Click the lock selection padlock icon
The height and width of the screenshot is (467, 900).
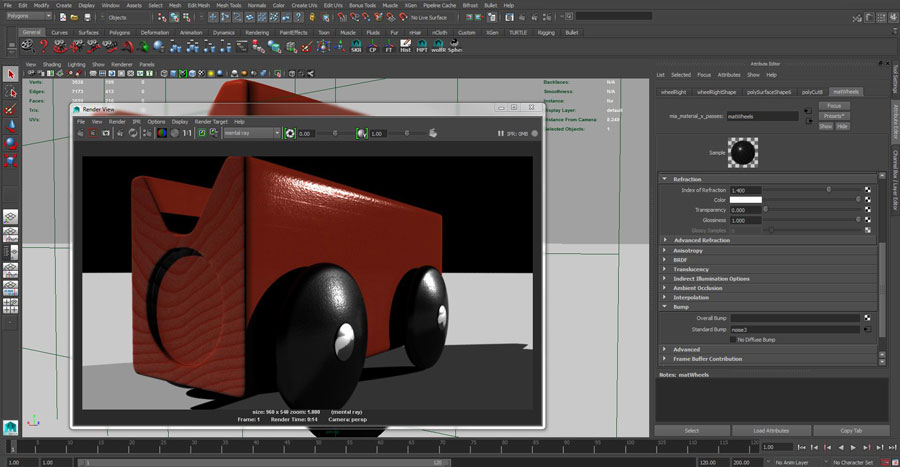click(312, 17)
